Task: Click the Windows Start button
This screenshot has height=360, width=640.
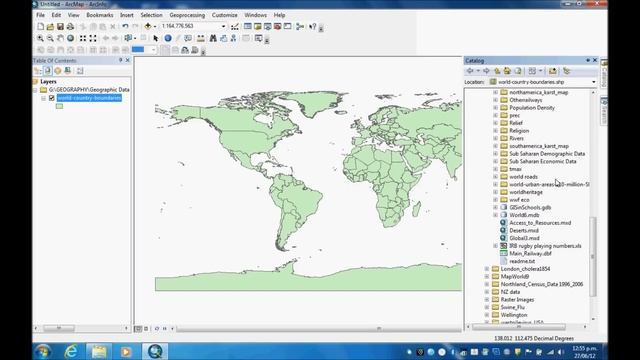Action: point(42,351)
